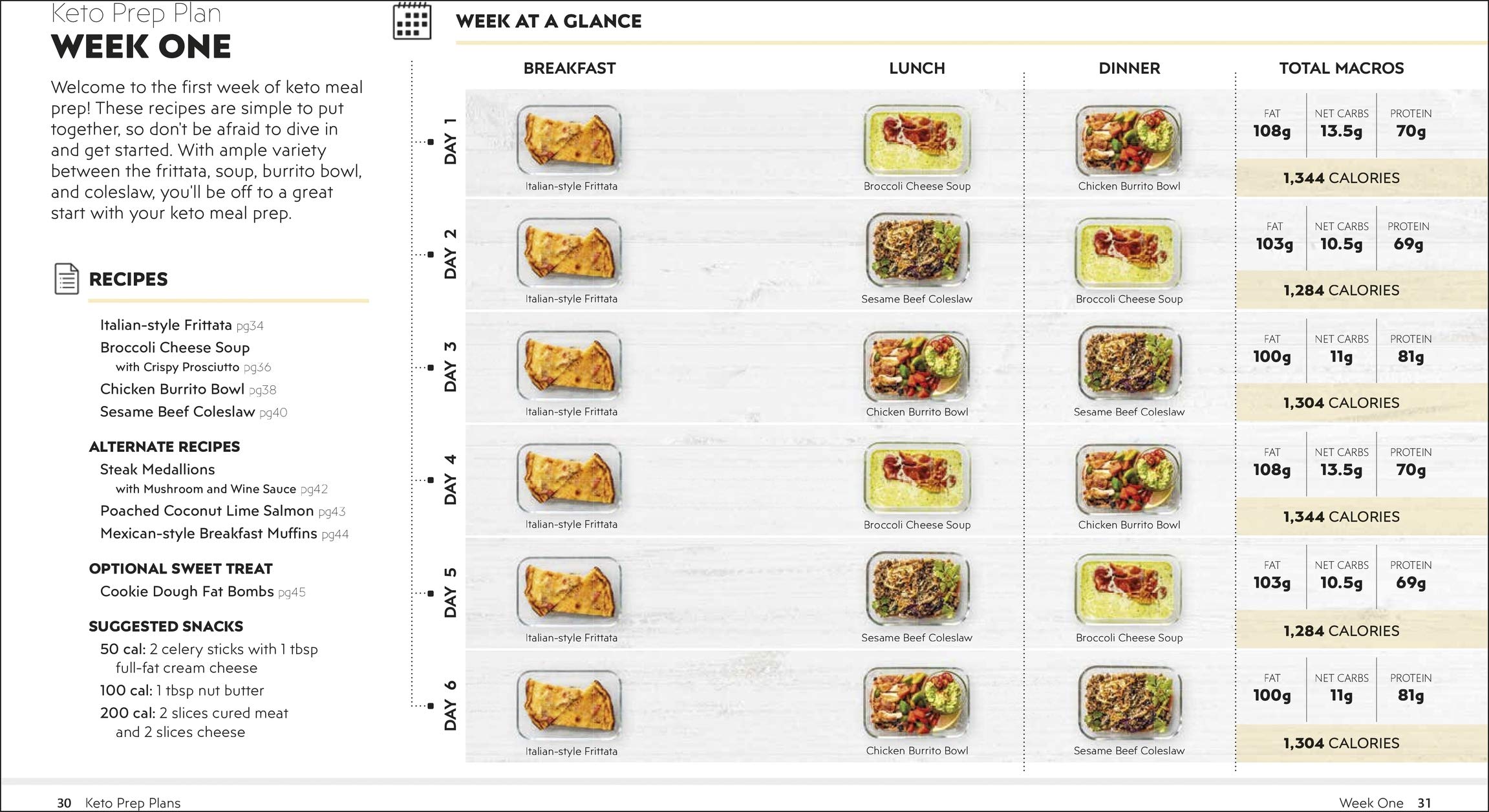Click the Total Macros column heading

(1341, 68)
